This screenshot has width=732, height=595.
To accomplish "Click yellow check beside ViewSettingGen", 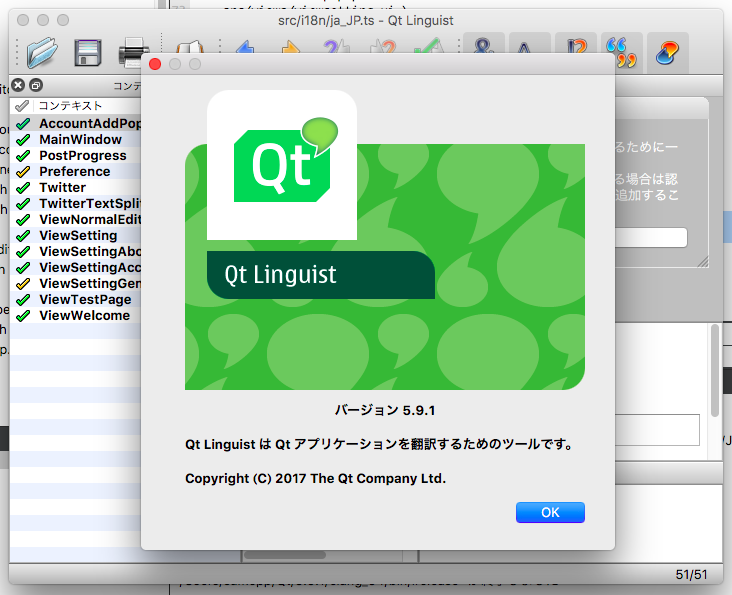I will click(x=23, y=284).
